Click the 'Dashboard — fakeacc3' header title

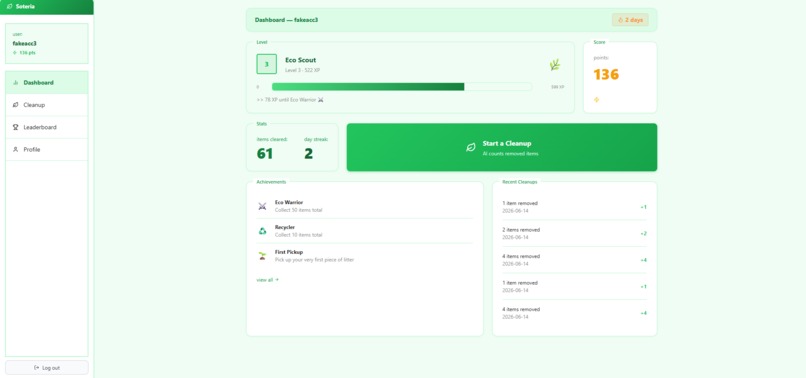(x=286, y=20)
